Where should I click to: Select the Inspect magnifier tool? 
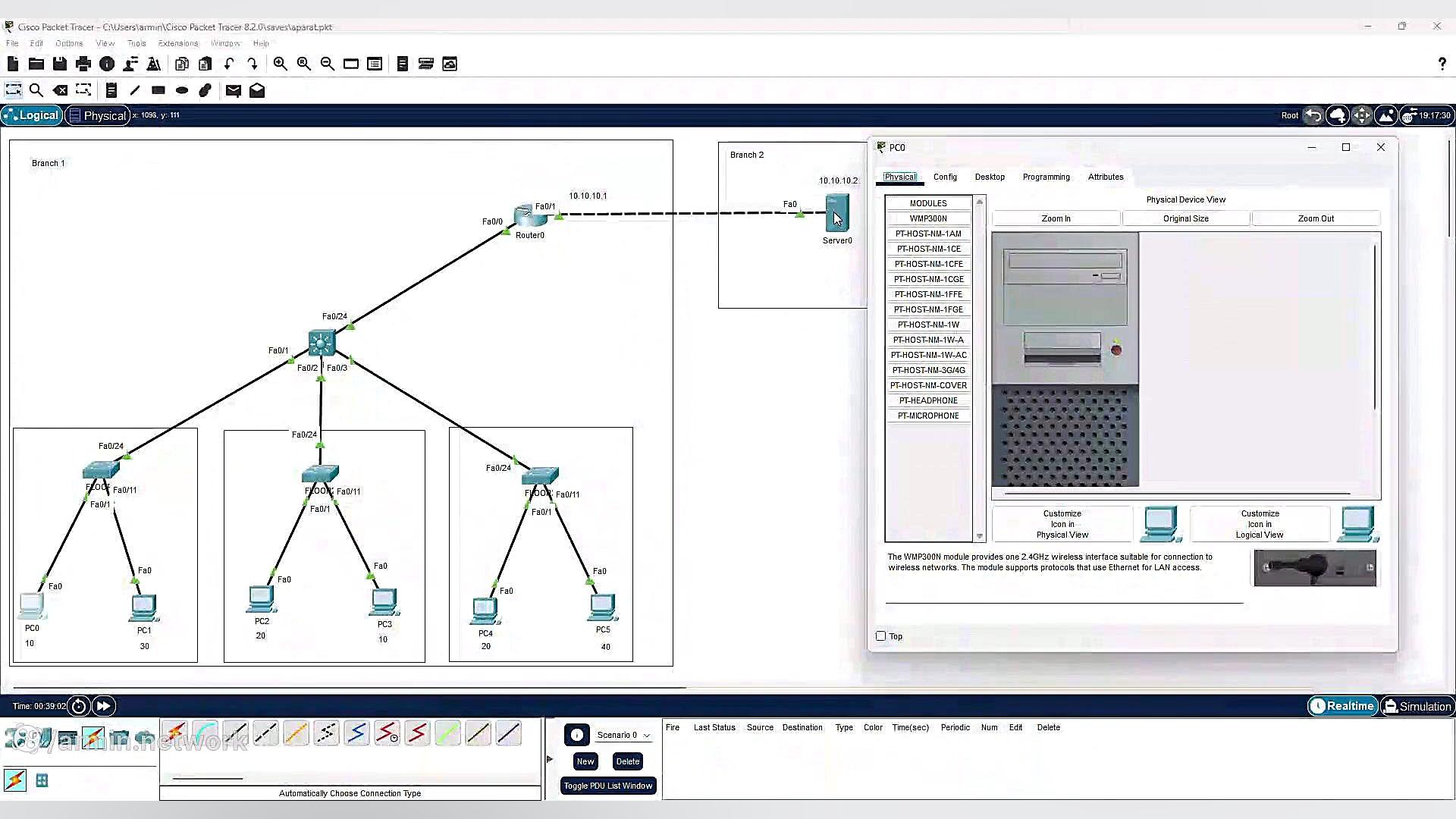click(36, 90)
